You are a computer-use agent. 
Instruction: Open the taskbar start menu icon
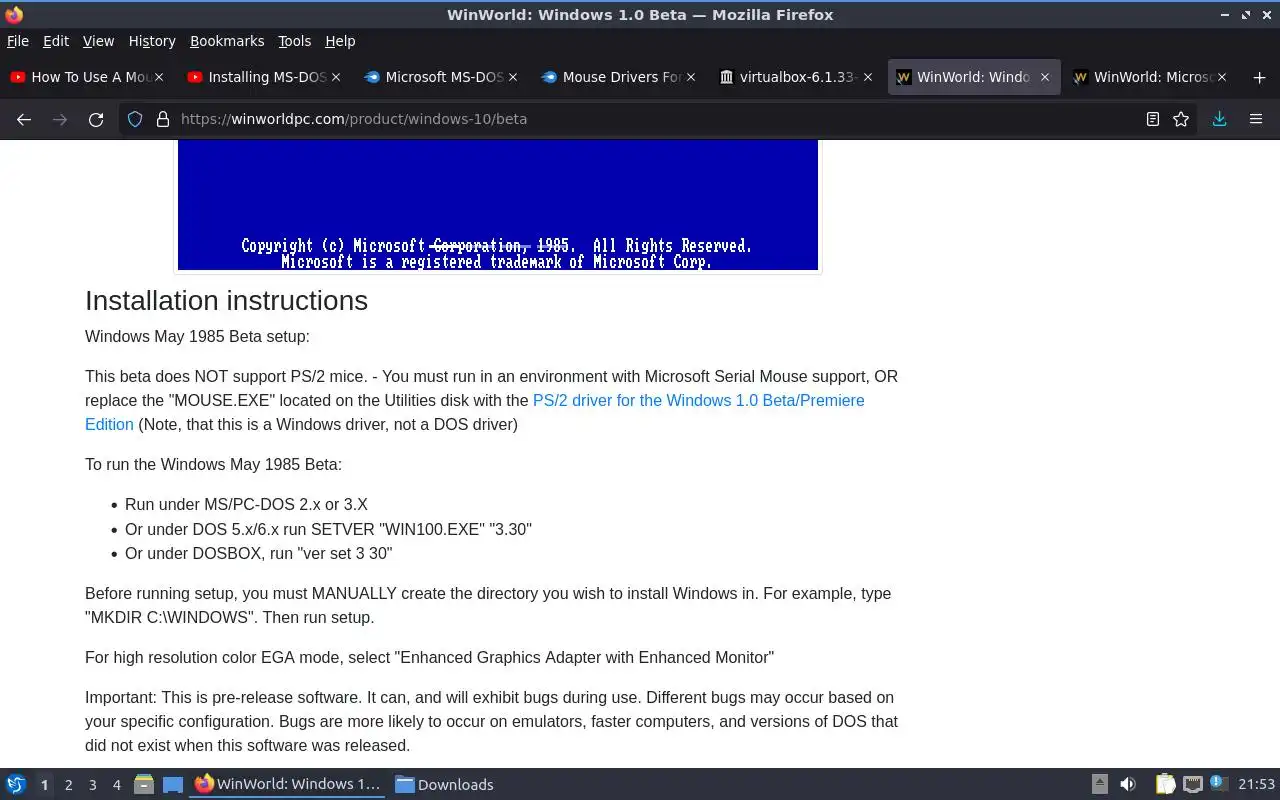pos(16,784)
